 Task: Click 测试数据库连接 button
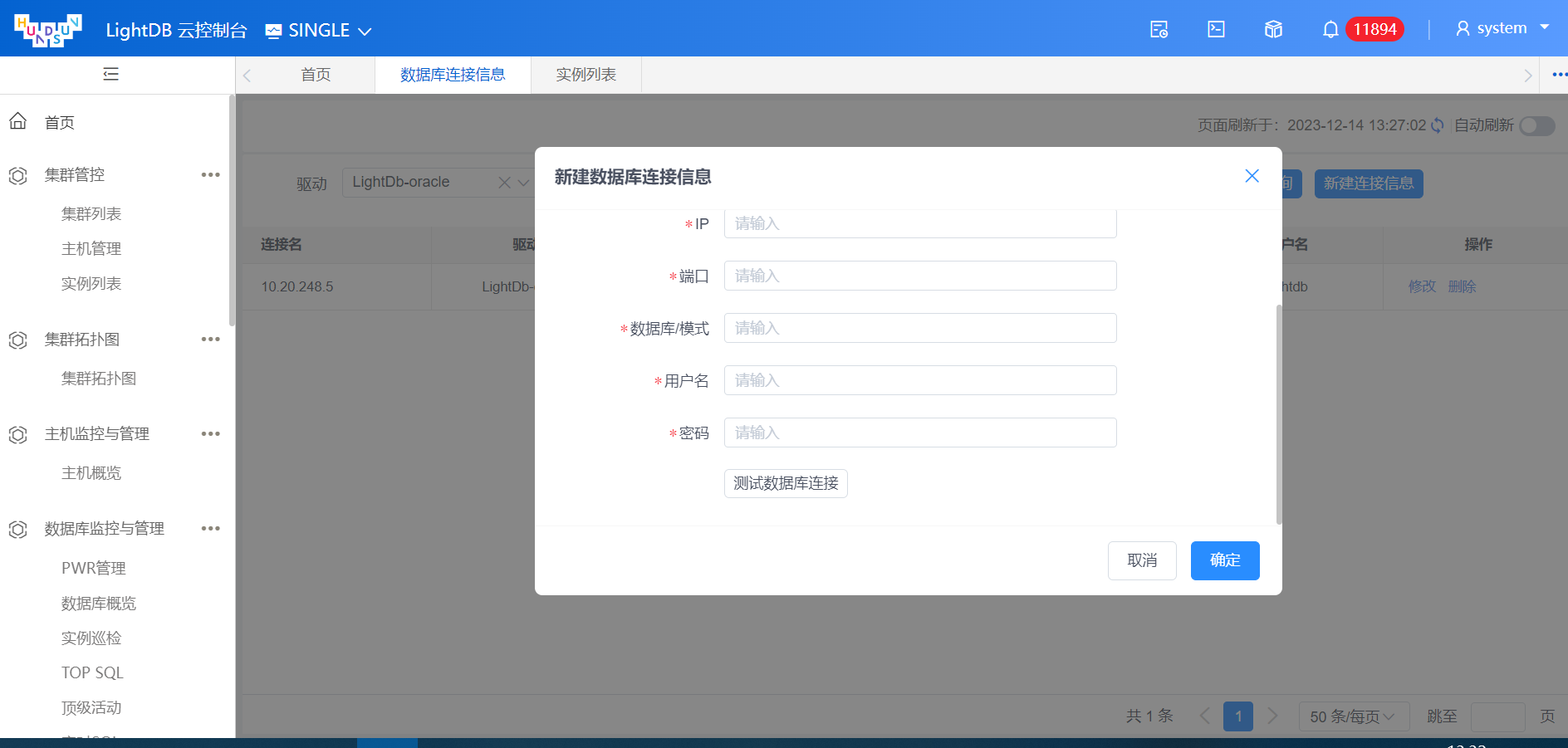click(786, 483)
